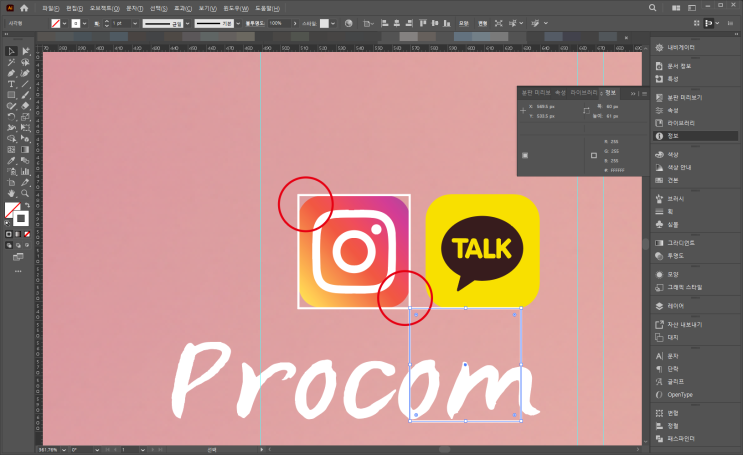Switch to the 정보 tab in floating panel
743x455 pixels.
(x=610, y=93)
